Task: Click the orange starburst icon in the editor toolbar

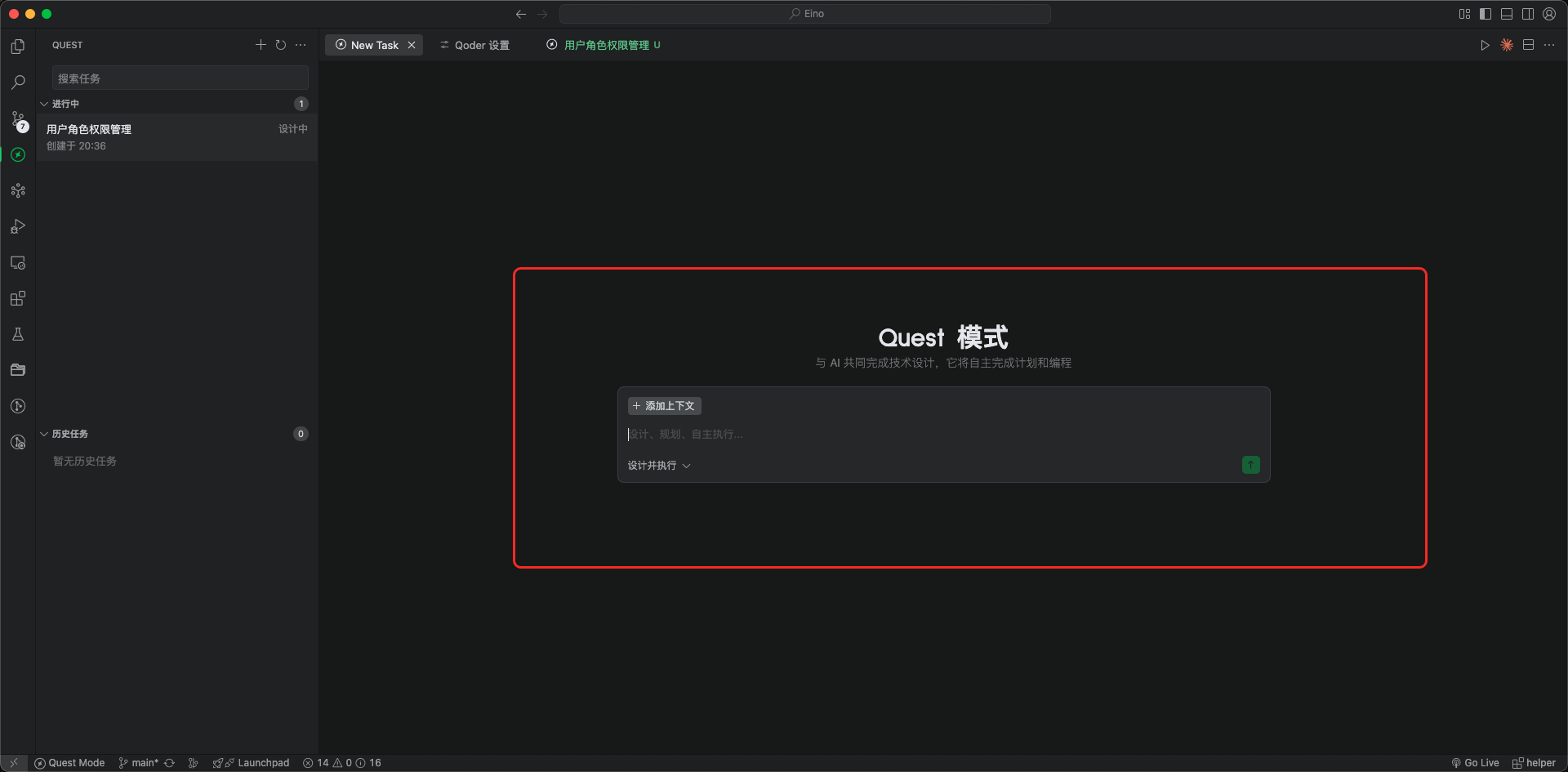Action: (x=1507, y=45)
